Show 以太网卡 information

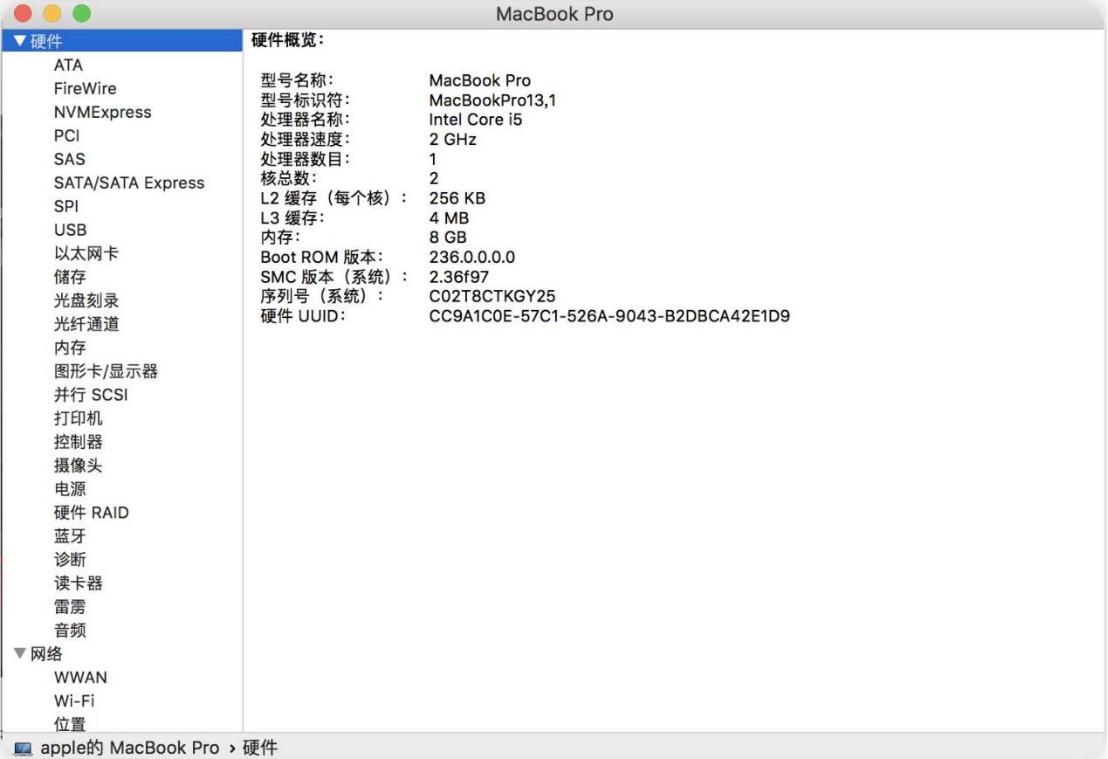85,254
